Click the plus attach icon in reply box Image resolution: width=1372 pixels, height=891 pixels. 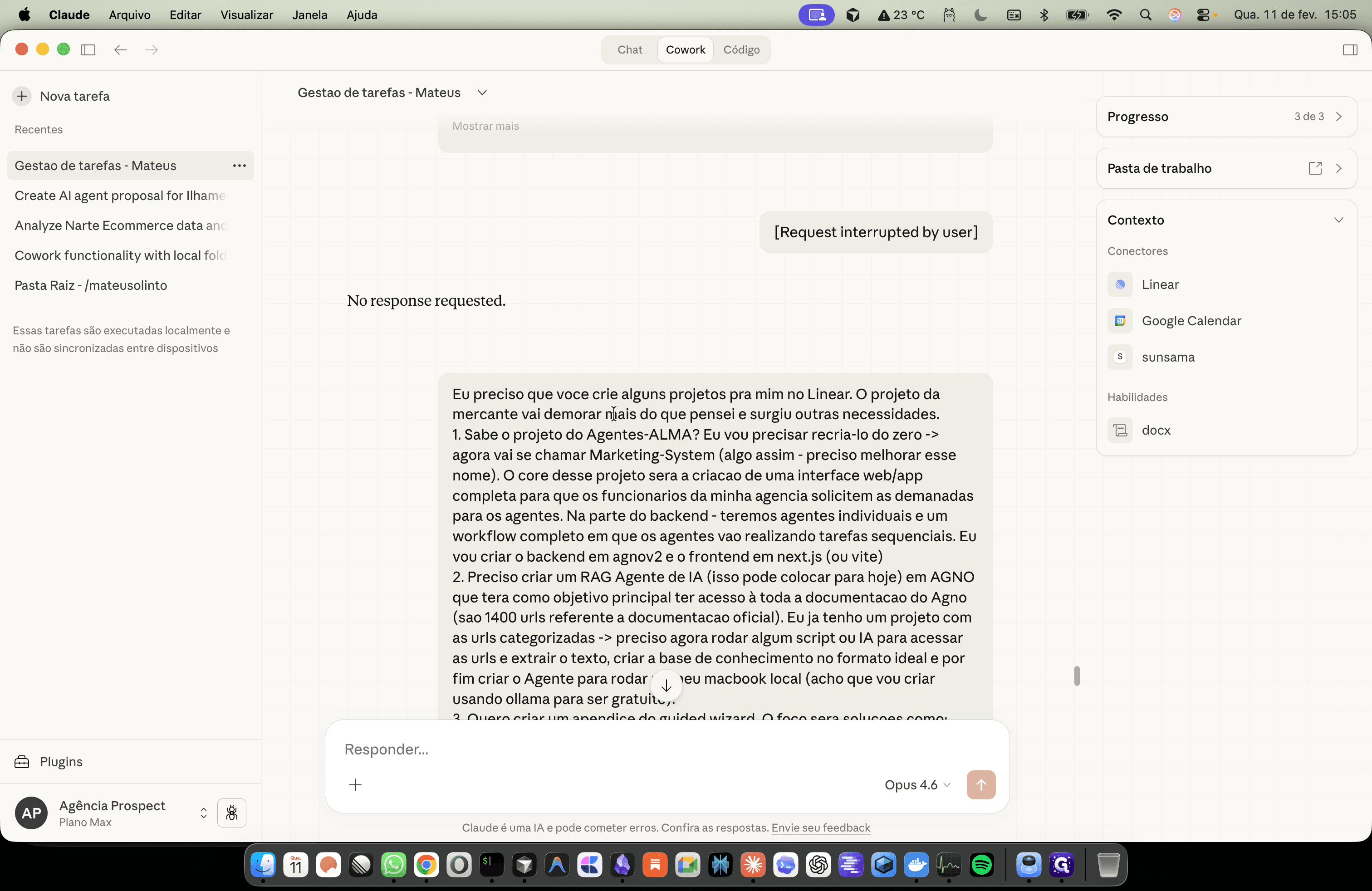[x=355, y=784]
